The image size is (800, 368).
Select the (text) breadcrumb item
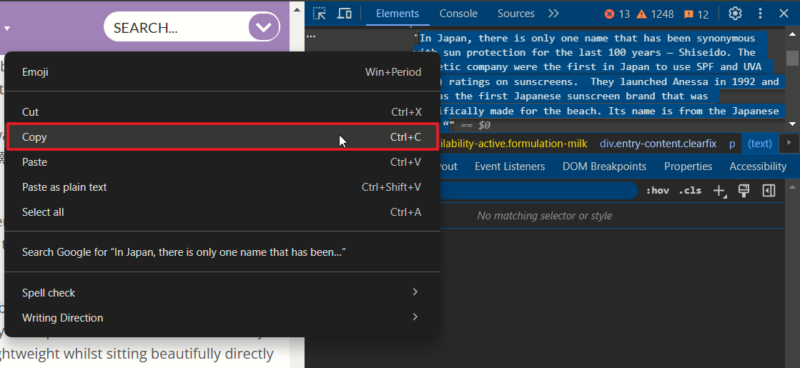click(760, 144)
